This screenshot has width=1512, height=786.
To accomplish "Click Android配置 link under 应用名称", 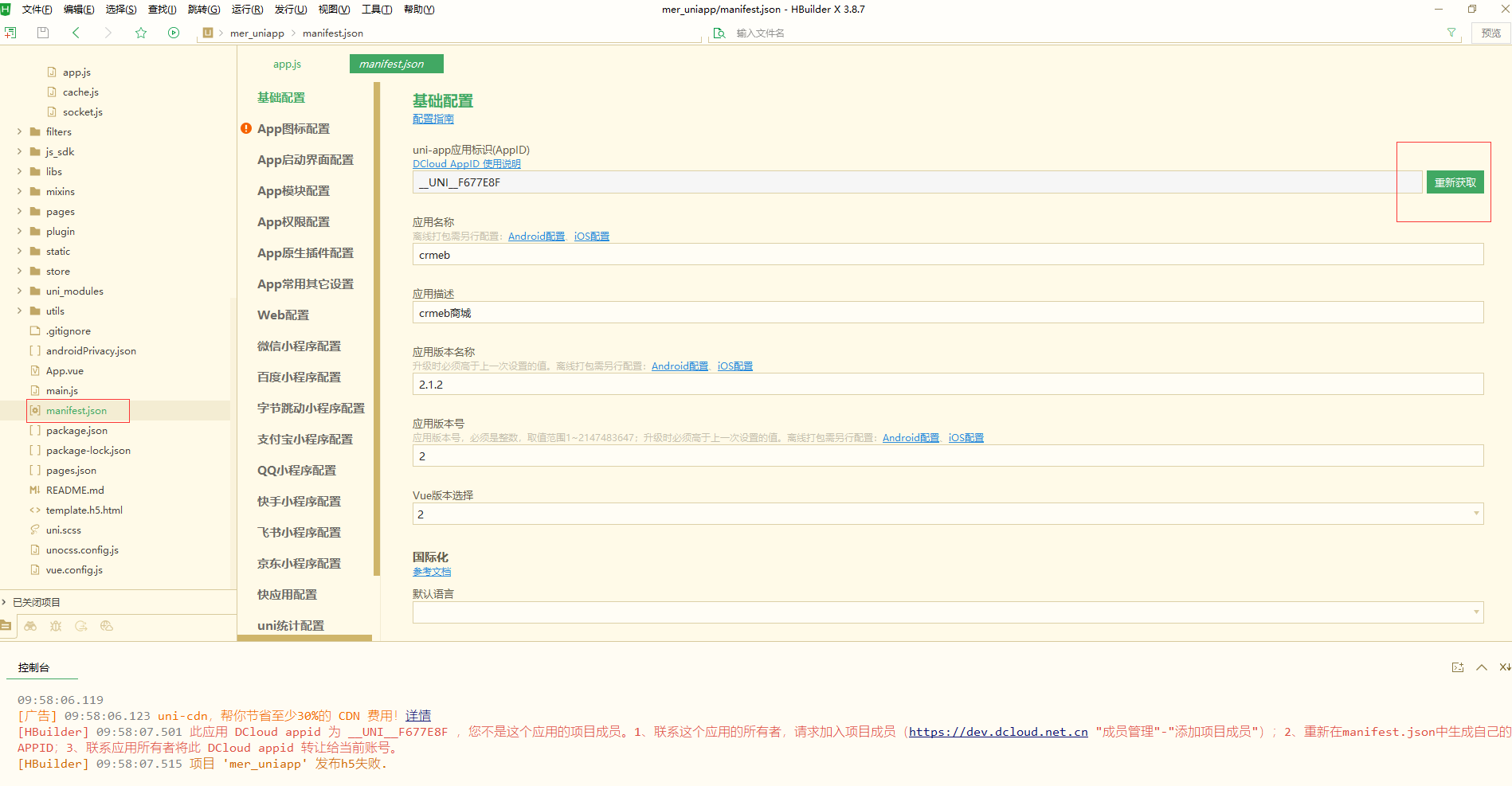I will pyautogui.click(x=536, y=236).
